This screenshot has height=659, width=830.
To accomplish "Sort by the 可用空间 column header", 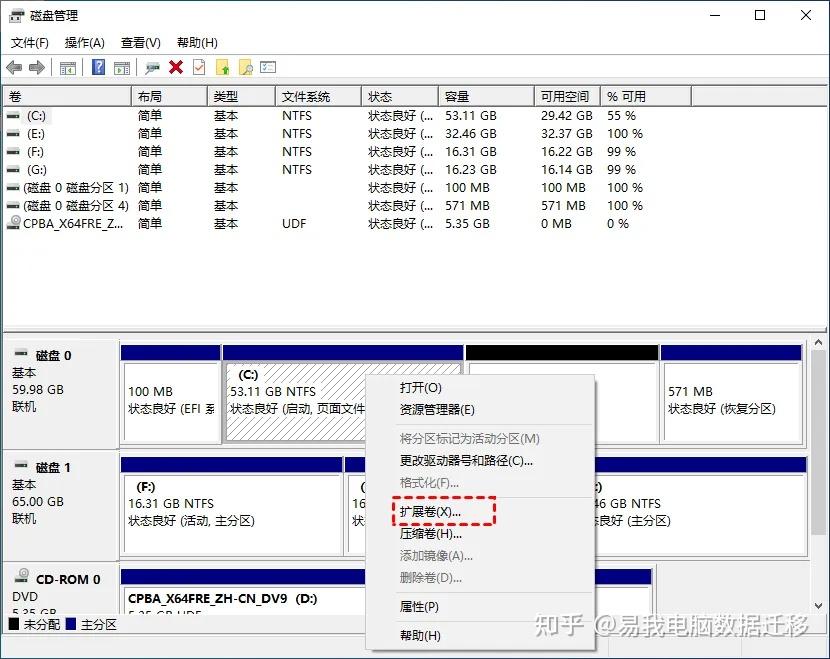I will (567, 96).
